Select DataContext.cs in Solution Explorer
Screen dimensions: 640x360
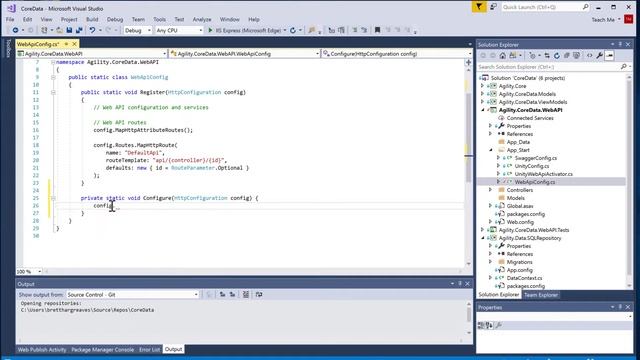[524, 278]
